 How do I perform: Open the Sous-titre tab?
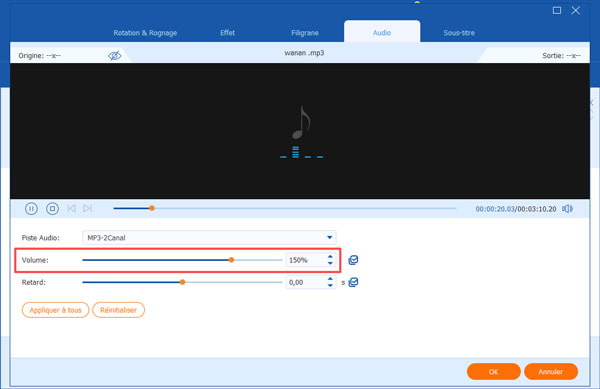click(459, 33)
